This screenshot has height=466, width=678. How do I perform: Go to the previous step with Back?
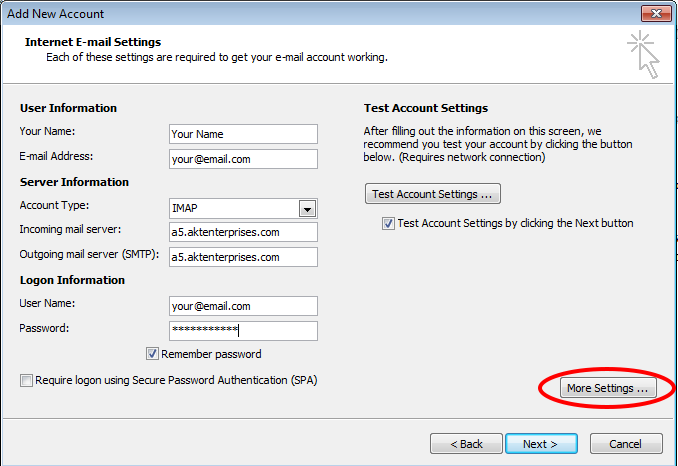pyautogui.click(x=466, y=444)
